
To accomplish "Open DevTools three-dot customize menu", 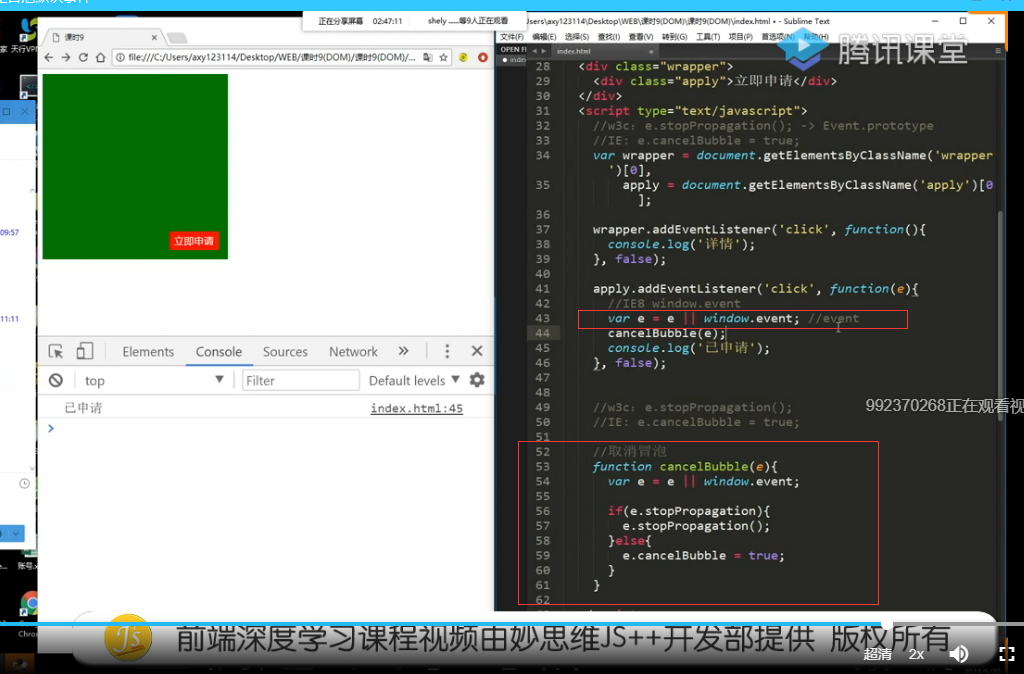I will click(x=447, y=351).
